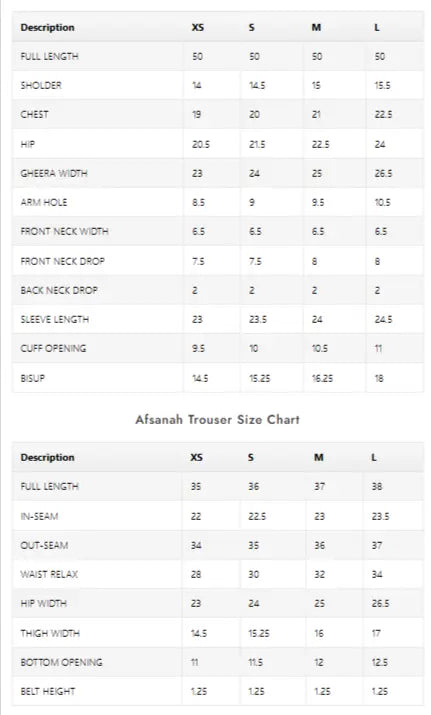Click the SHOLDER row label
This screenshot has width=431, height=715.
pyautogui.click(x=41, y=85)
